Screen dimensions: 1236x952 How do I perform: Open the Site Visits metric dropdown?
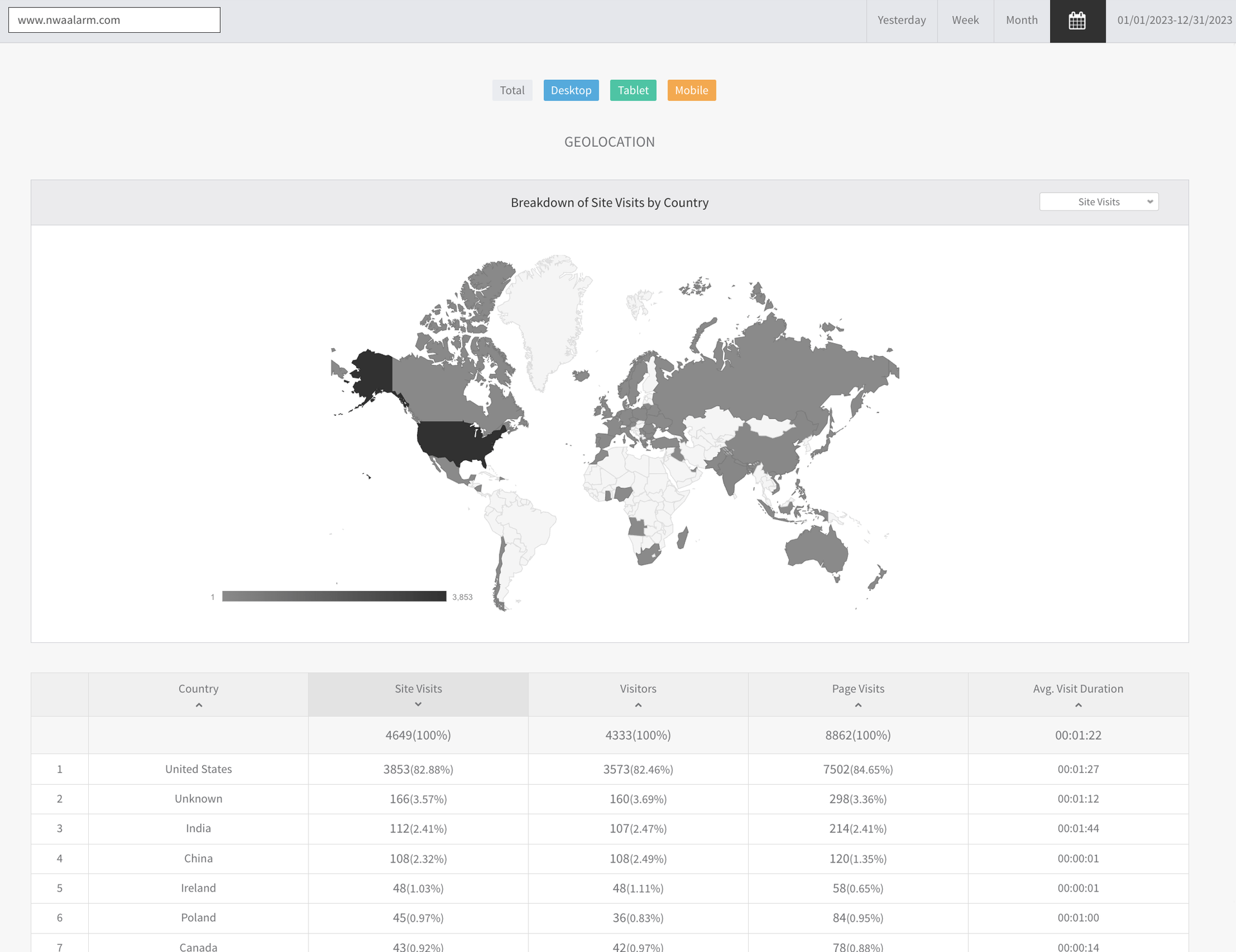tap(1099, 202)
